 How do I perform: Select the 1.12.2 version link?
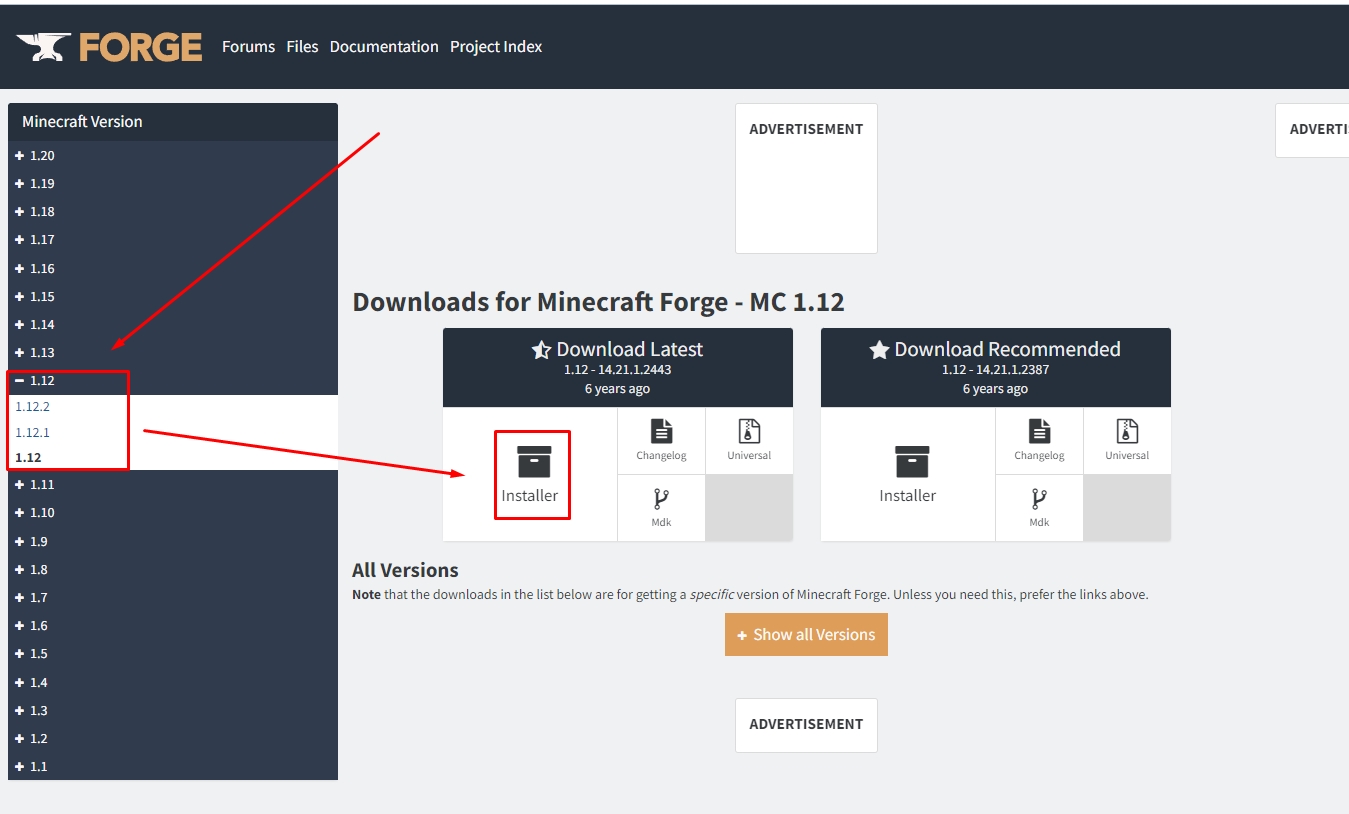pos(32,407)
